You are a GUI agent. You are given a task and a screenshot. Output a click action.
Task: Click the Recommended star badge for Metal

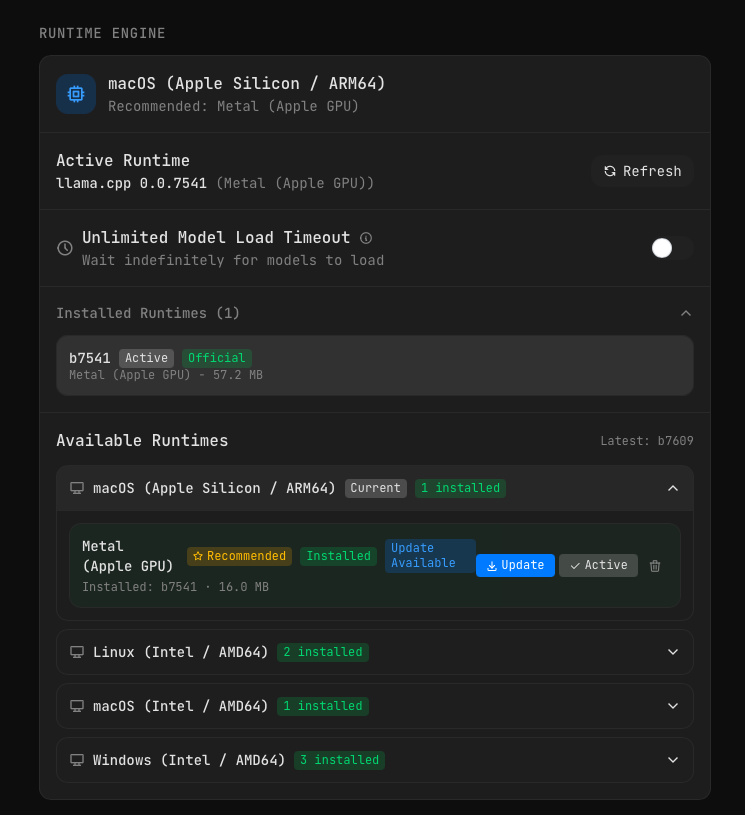click(x=239, y=556)
